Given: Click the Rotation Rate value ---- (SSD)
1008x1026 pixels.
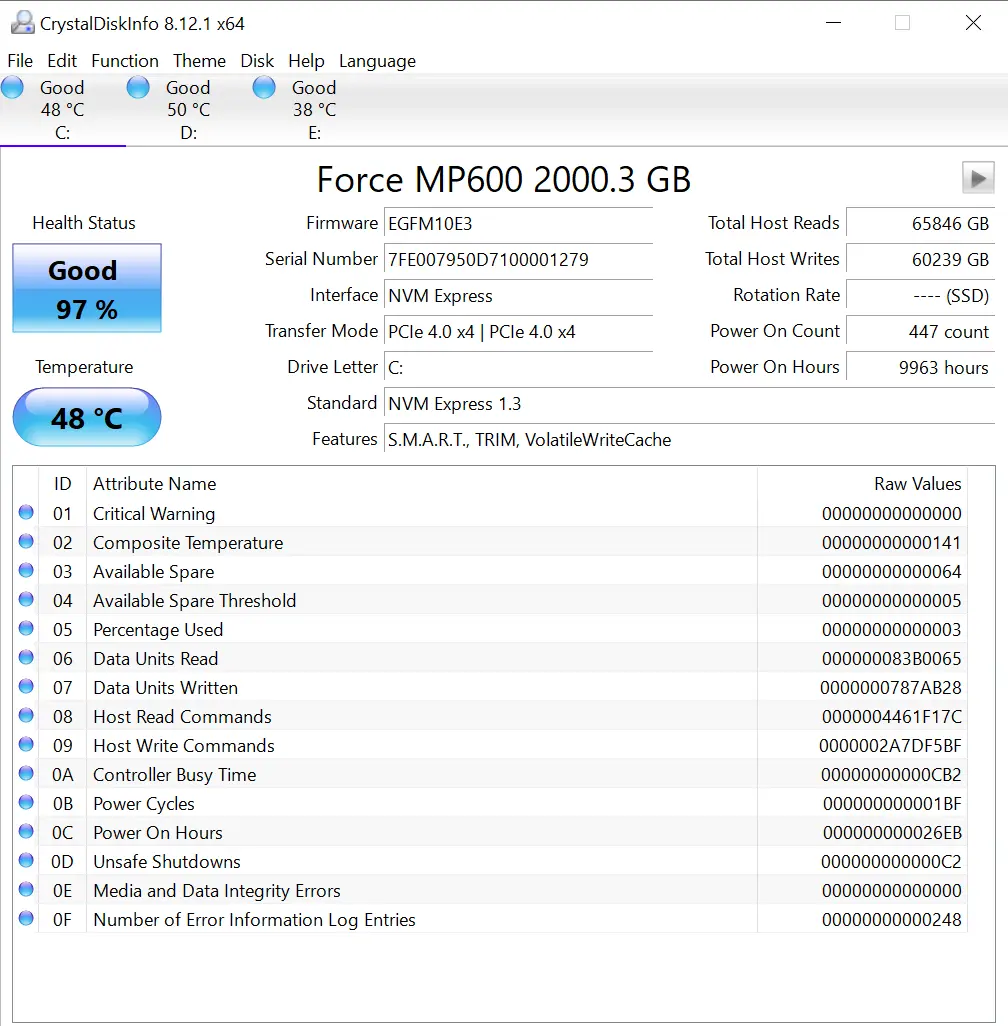Looking at the screenshot, I should 921,296.
